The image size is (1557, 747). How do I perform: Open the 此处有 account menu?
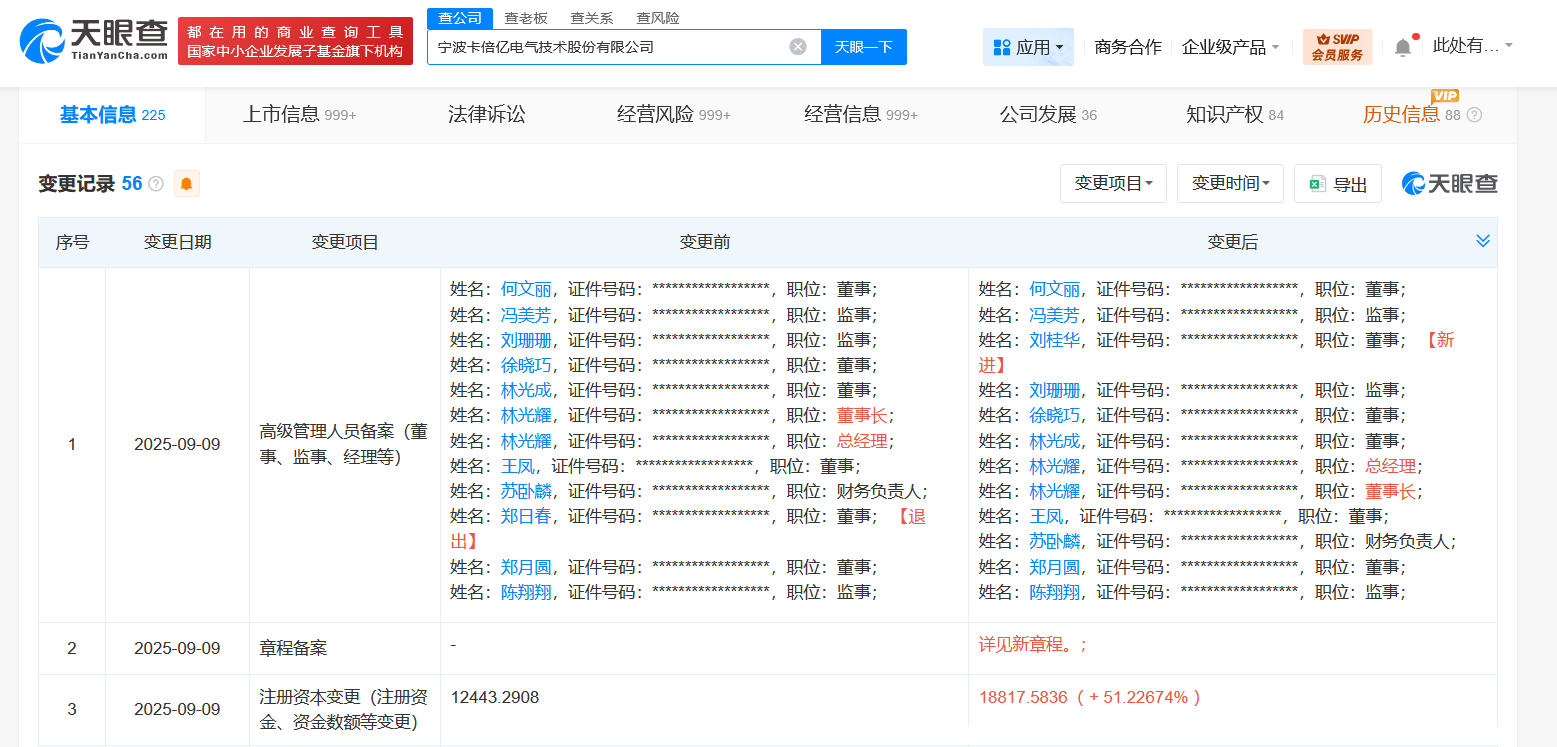click(x=1464, y=46)
